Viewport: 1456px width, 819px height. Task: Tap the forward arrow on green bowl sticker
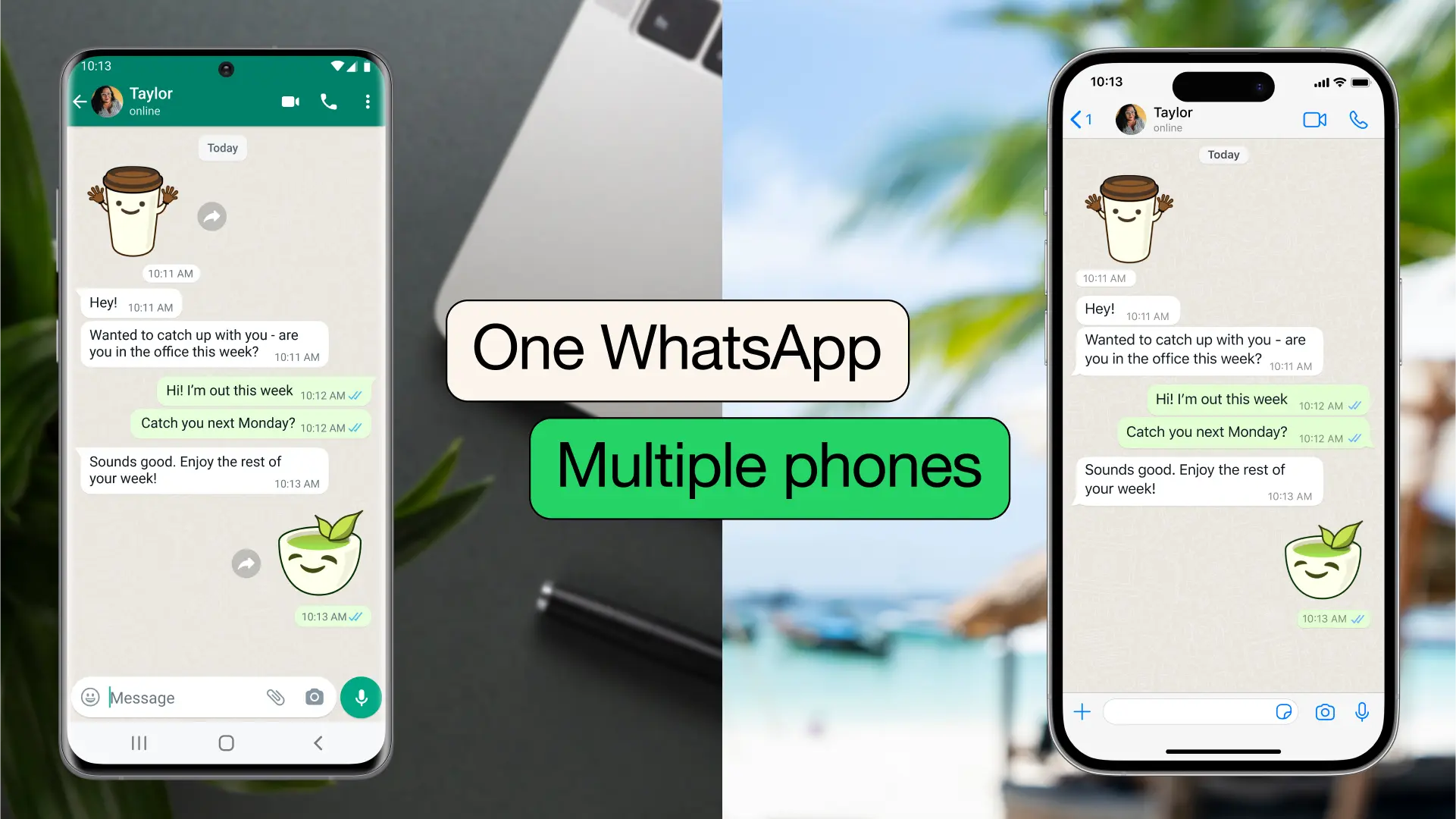(x=246, y=563)
